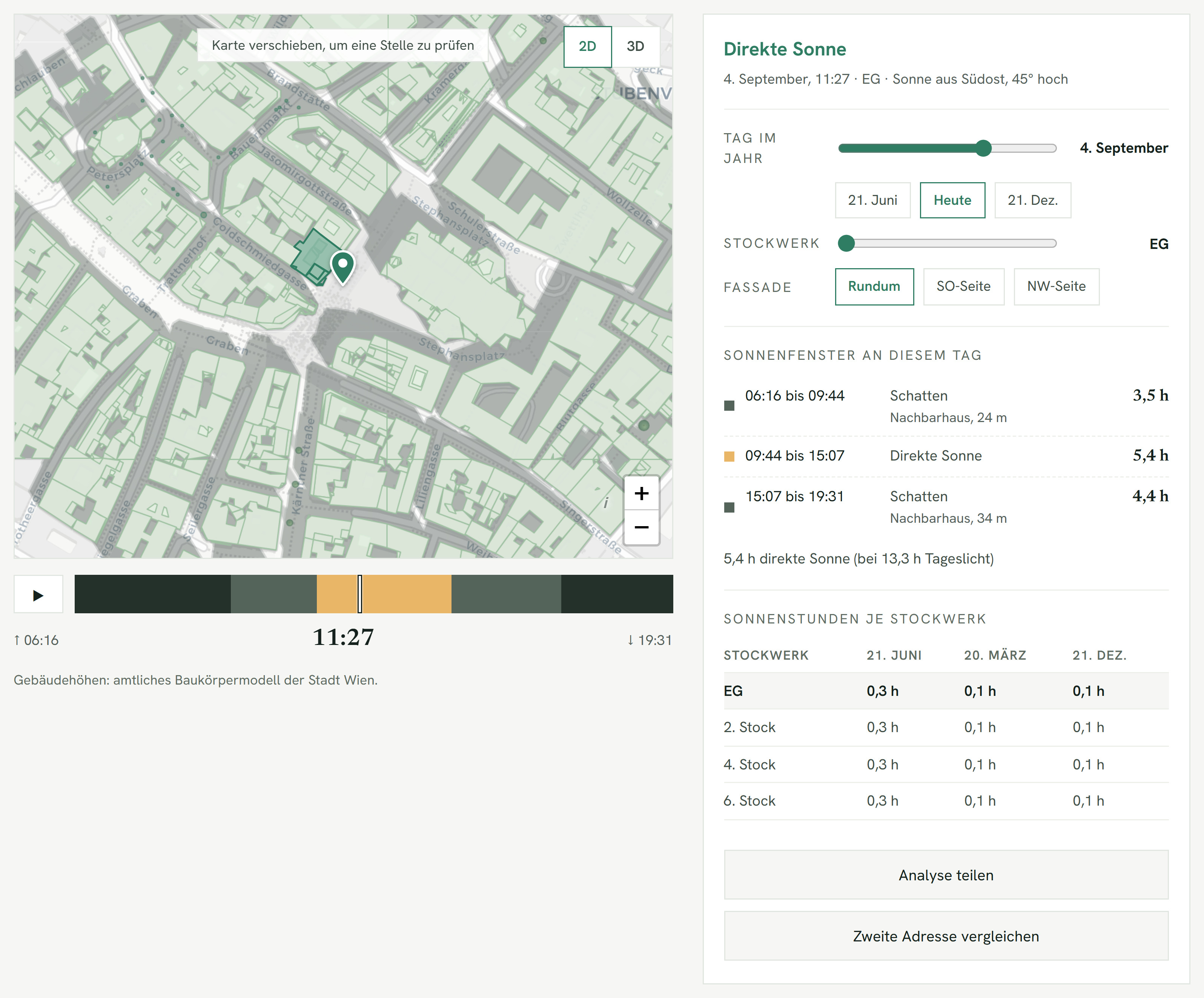Viewport: 1204px width, 998px height.
Task: Select the Rundum facade option
Action: tap(874, 287)
